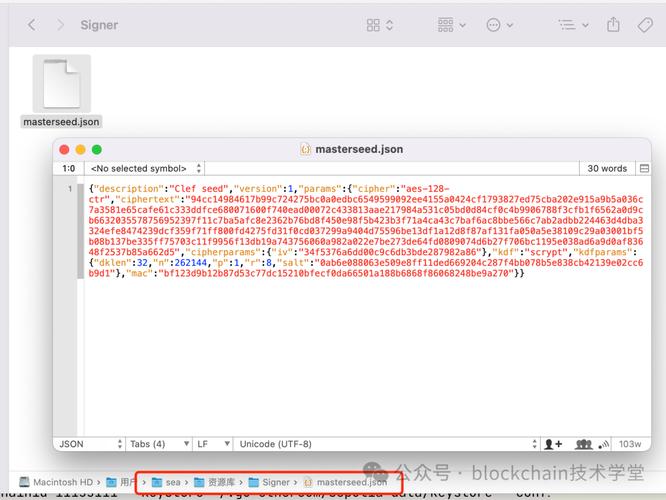Change the Tabs (4) indentation setting
This screenshot has height=500, width=666.
[x=159, y=444]
